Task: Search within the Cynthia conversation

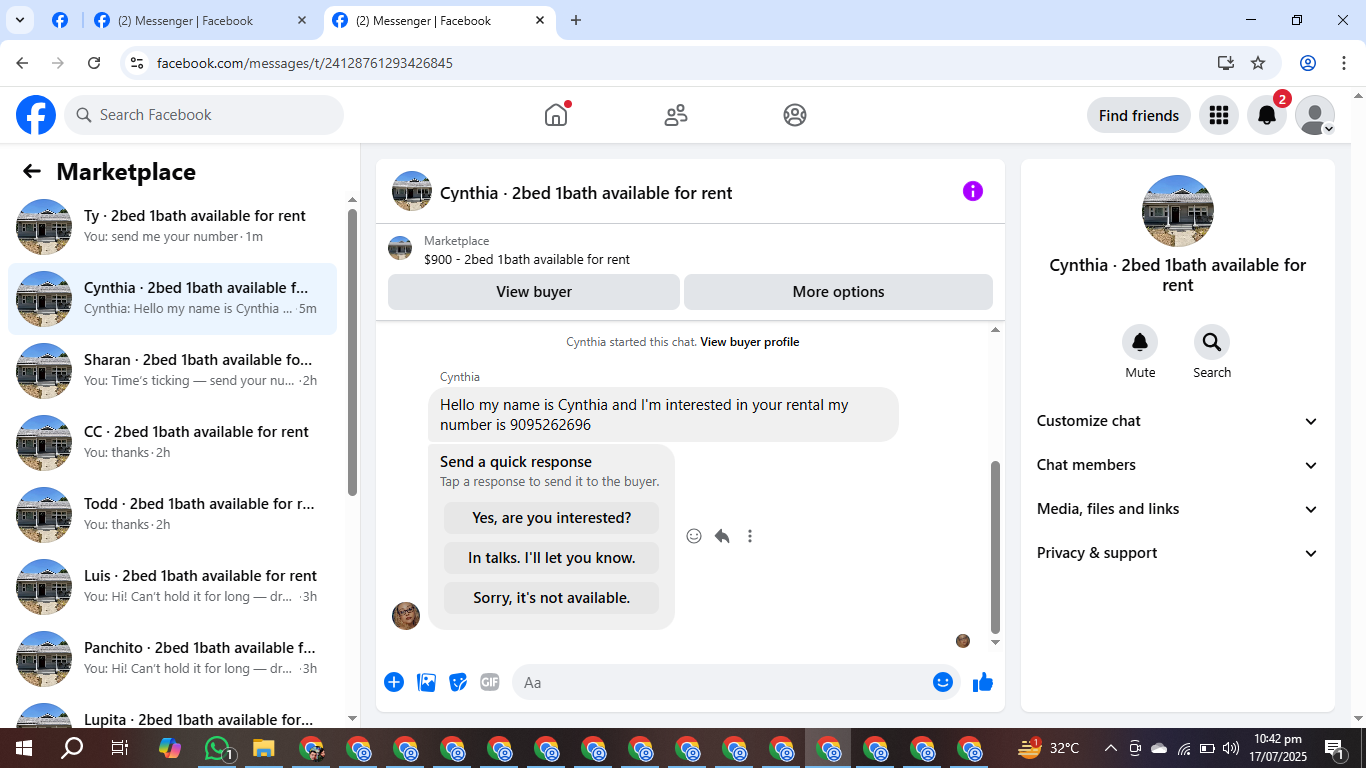Action: click(x=1212, y=343)
